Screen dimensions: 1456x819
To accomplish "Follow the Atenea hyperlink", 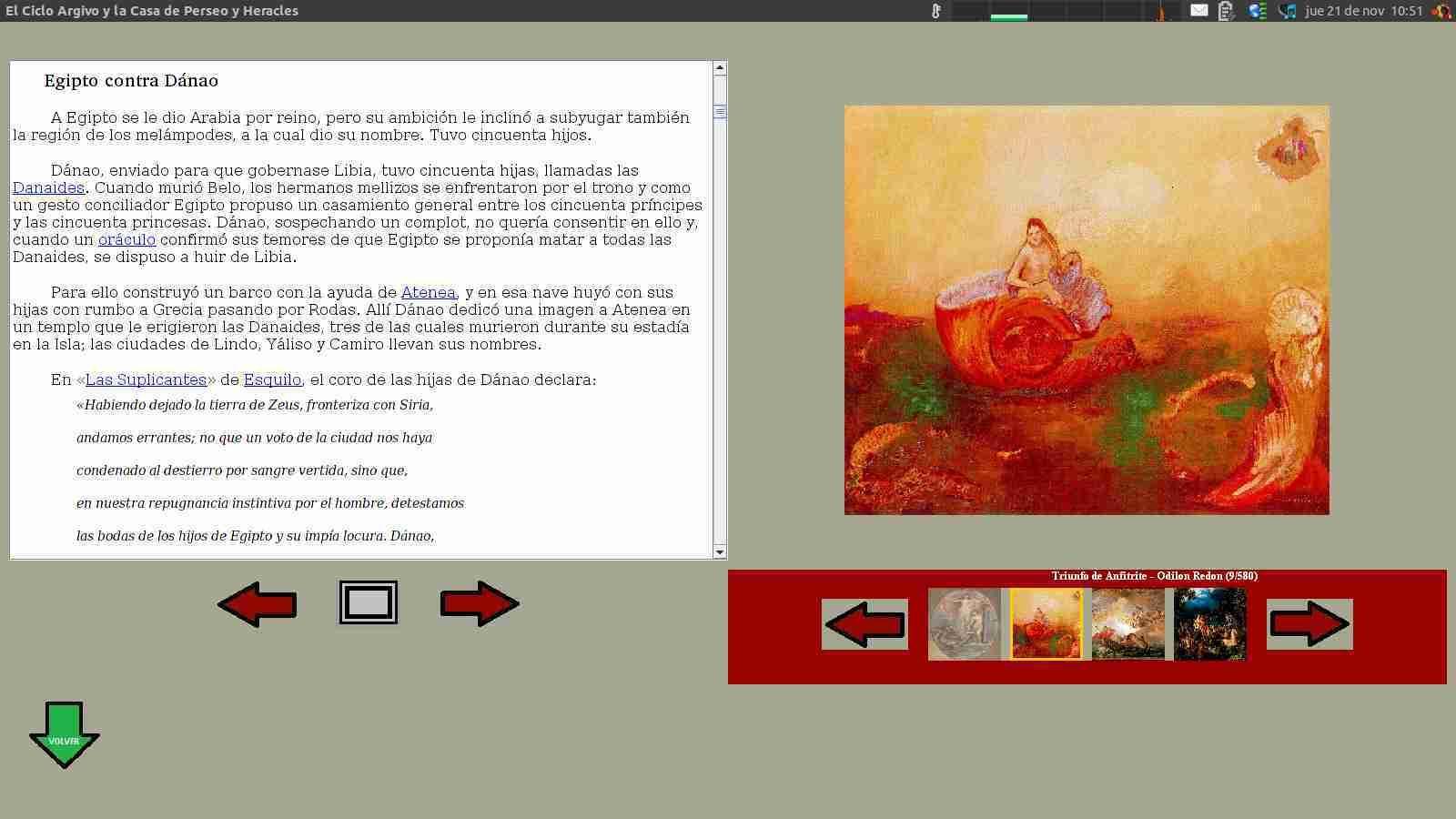I will click(x=428, y=292).
